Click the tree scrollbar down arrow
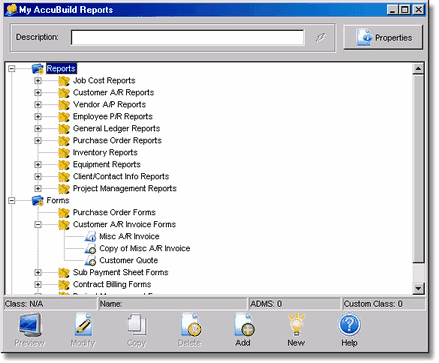The width and height of the screenshot is (439, 363). point(418,288)
